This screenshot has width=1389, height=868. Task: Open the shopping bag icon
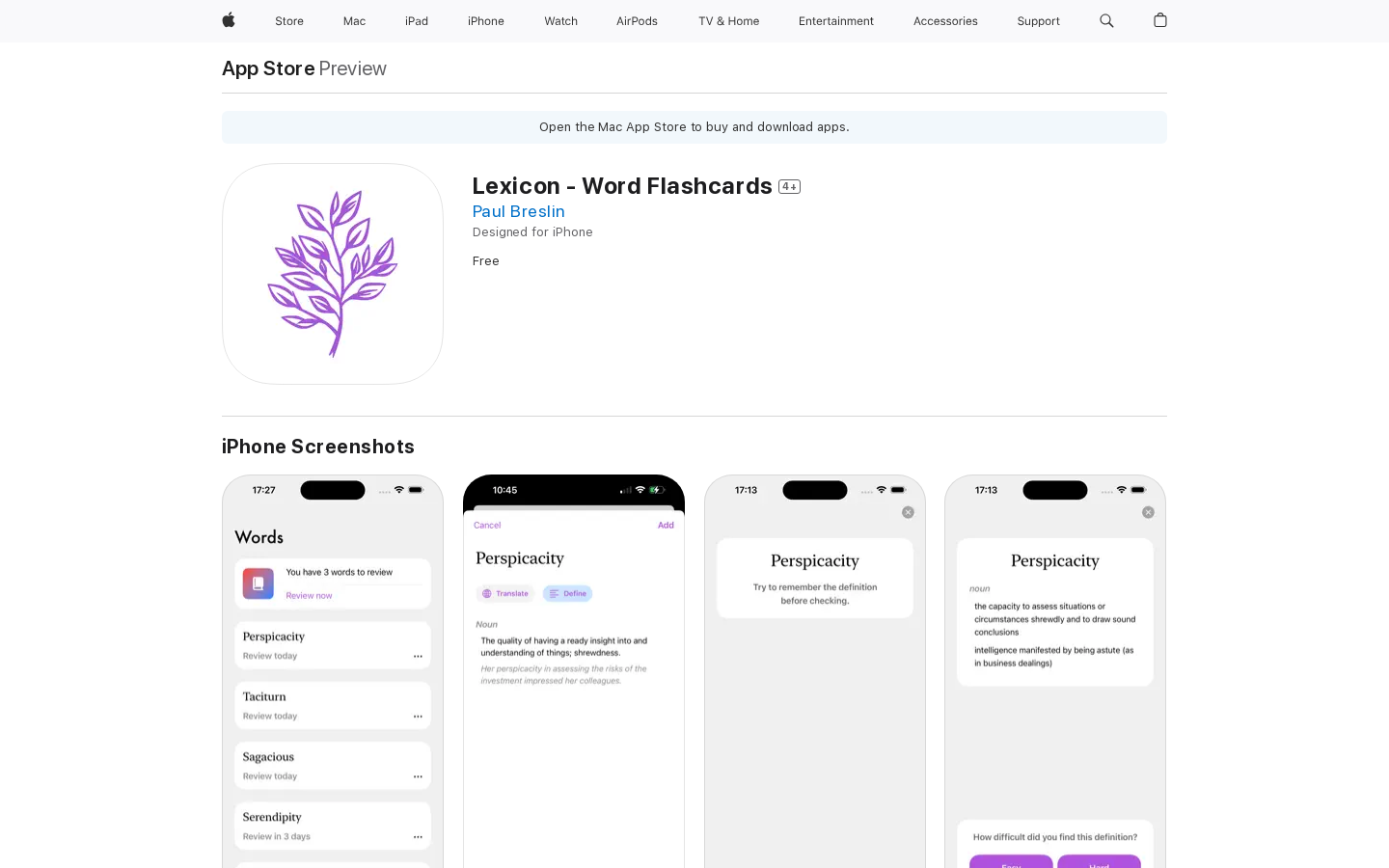(1160, 20)
